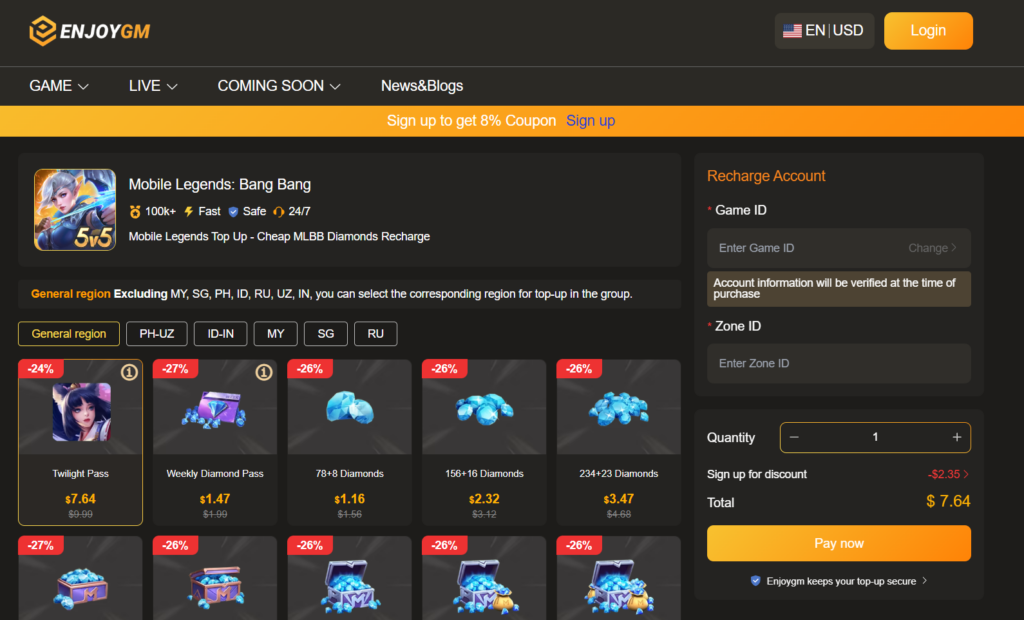Click the US flag language icon

coord(792,31)
